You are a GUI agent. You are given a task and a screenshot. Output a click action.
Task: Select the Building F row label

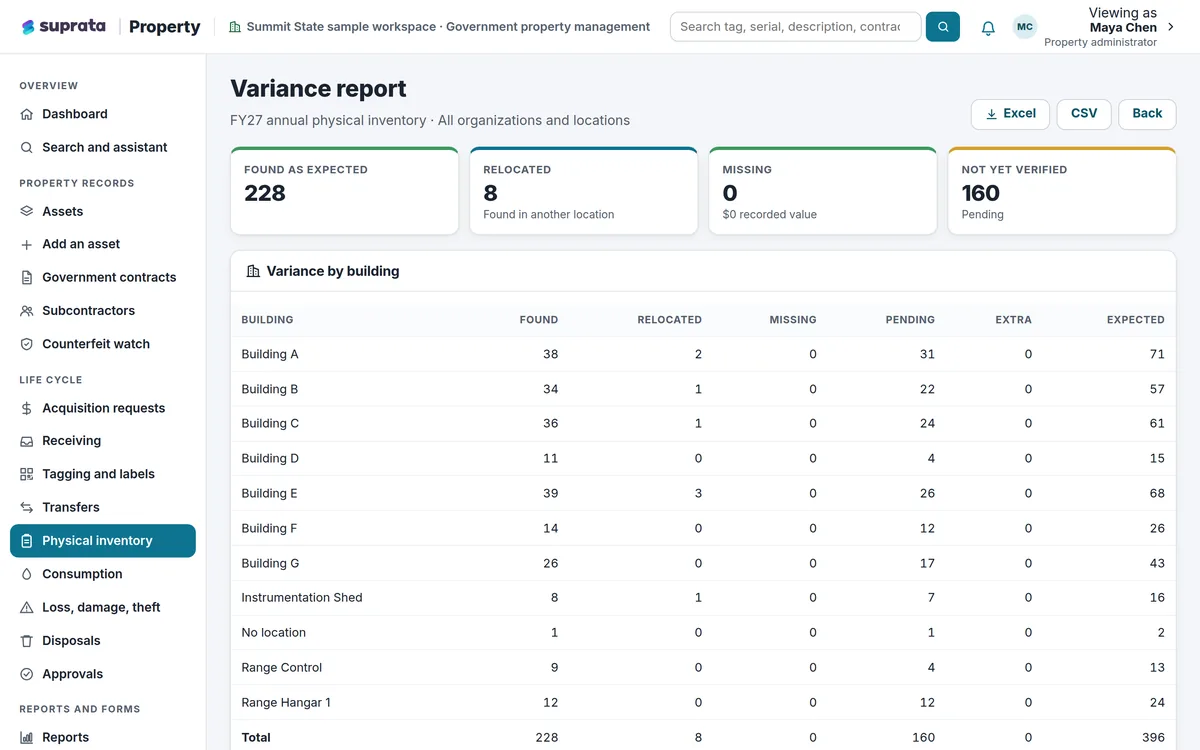(269, 528)
